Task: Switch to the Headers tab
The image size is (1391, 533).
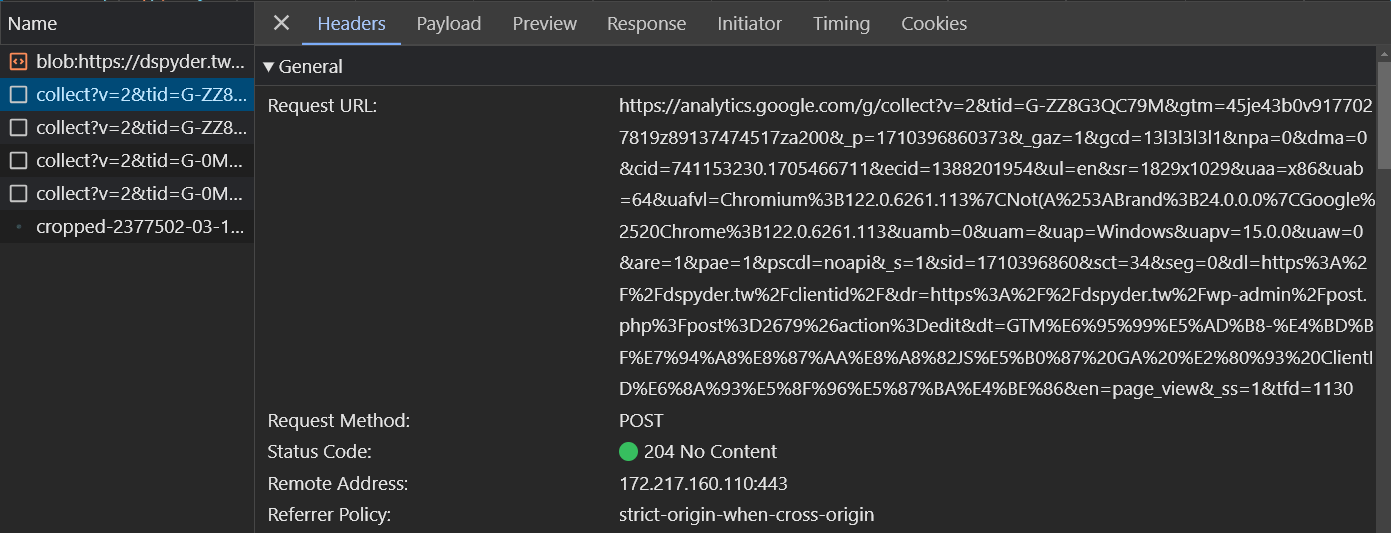Action: pyautogui.click(x=351, y=23)
